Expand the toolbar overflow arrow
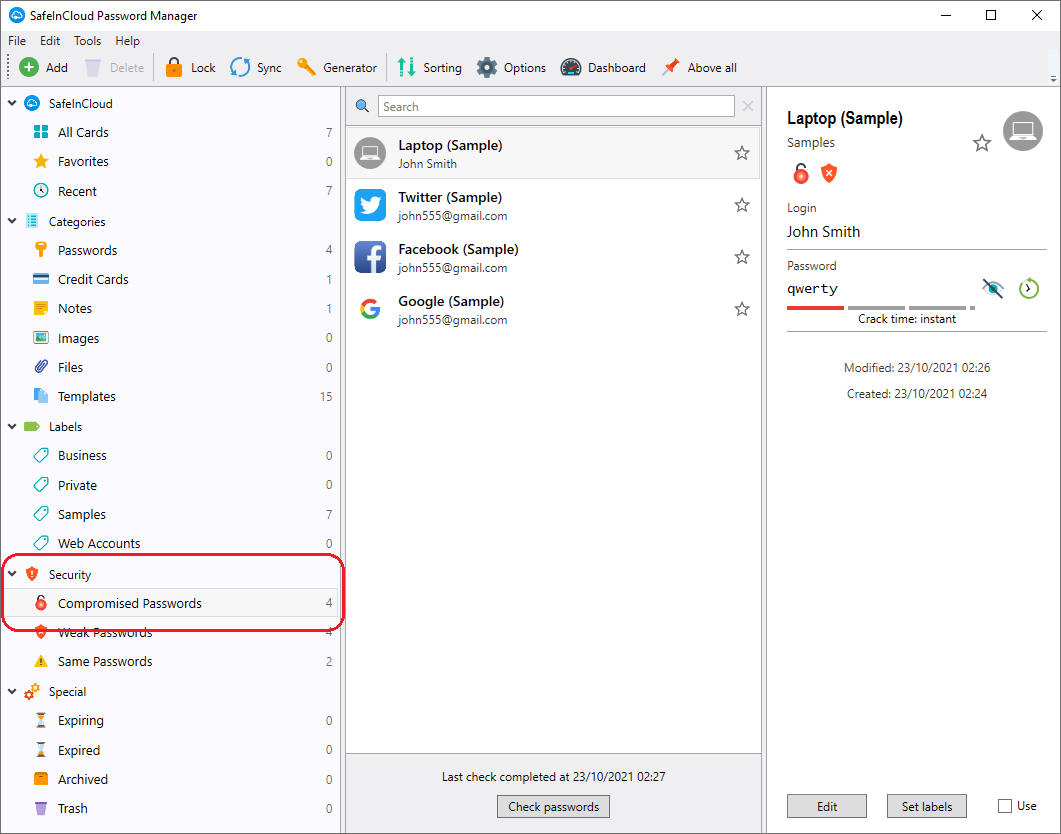Screen dimensions: 1061x834 (1053, 78)
